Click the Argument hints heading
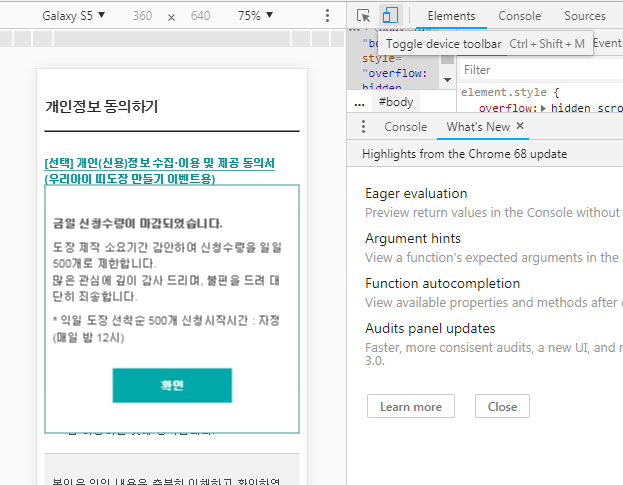The width and height of the screenshot is (623, 485). click(x=413, y=238)
